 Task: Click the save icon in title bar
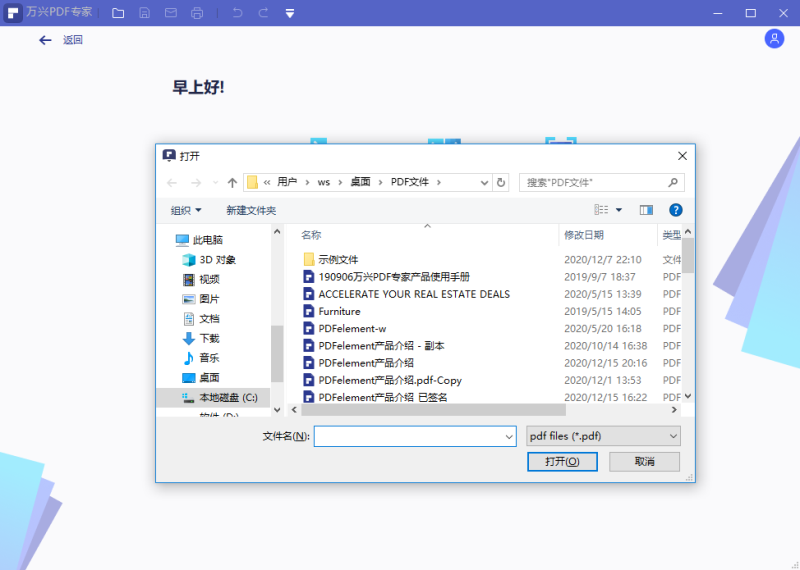144,13
